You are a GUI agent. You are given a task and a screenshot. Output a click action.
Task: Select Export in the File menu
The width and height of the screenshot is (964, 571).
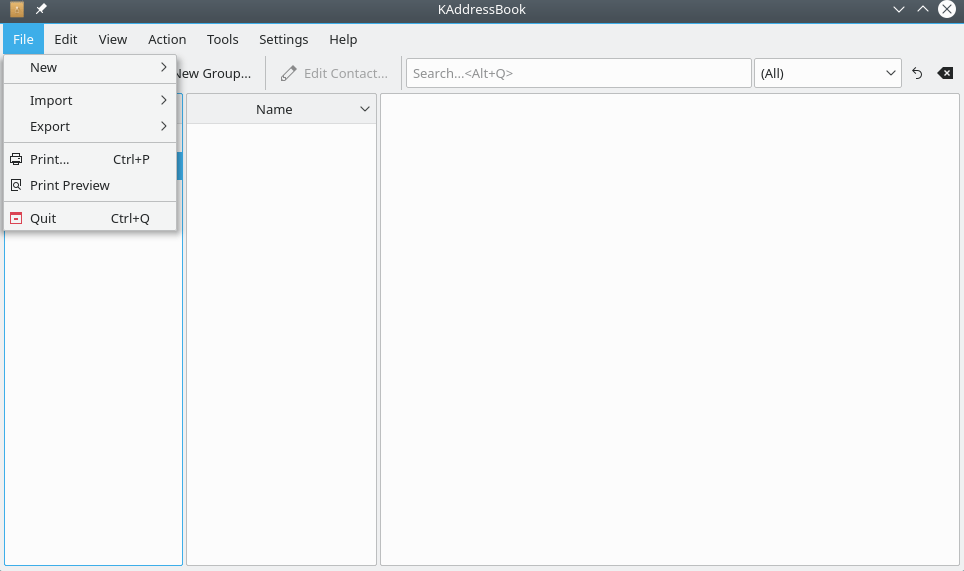click(x=90, y=126)
